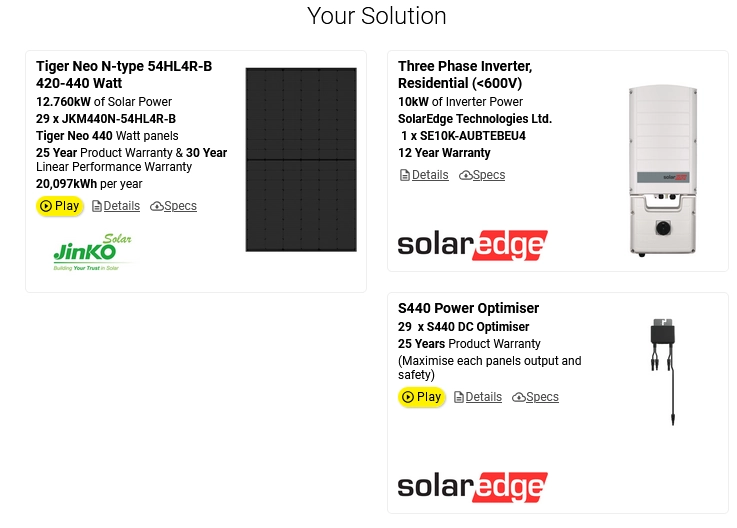The image size is (737, 528).
Task: Click the SolarEdge logo under the optimiser
Action: (x=472, y=486)
